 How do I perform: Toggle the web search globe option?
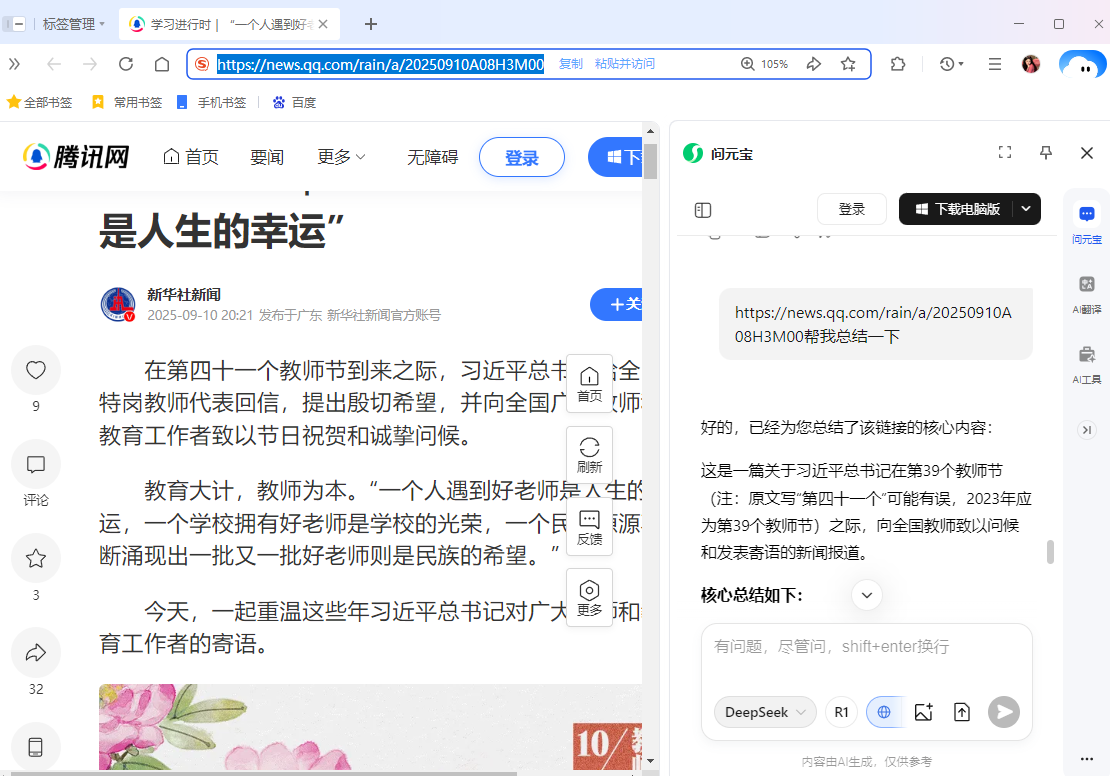point(883,712)
